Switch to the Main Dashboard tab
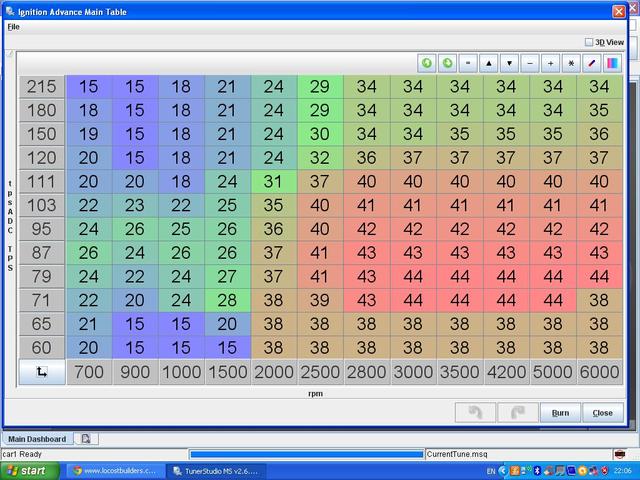Image resolution: width=640 pixels, height=480 pixels. coord(37,439)
